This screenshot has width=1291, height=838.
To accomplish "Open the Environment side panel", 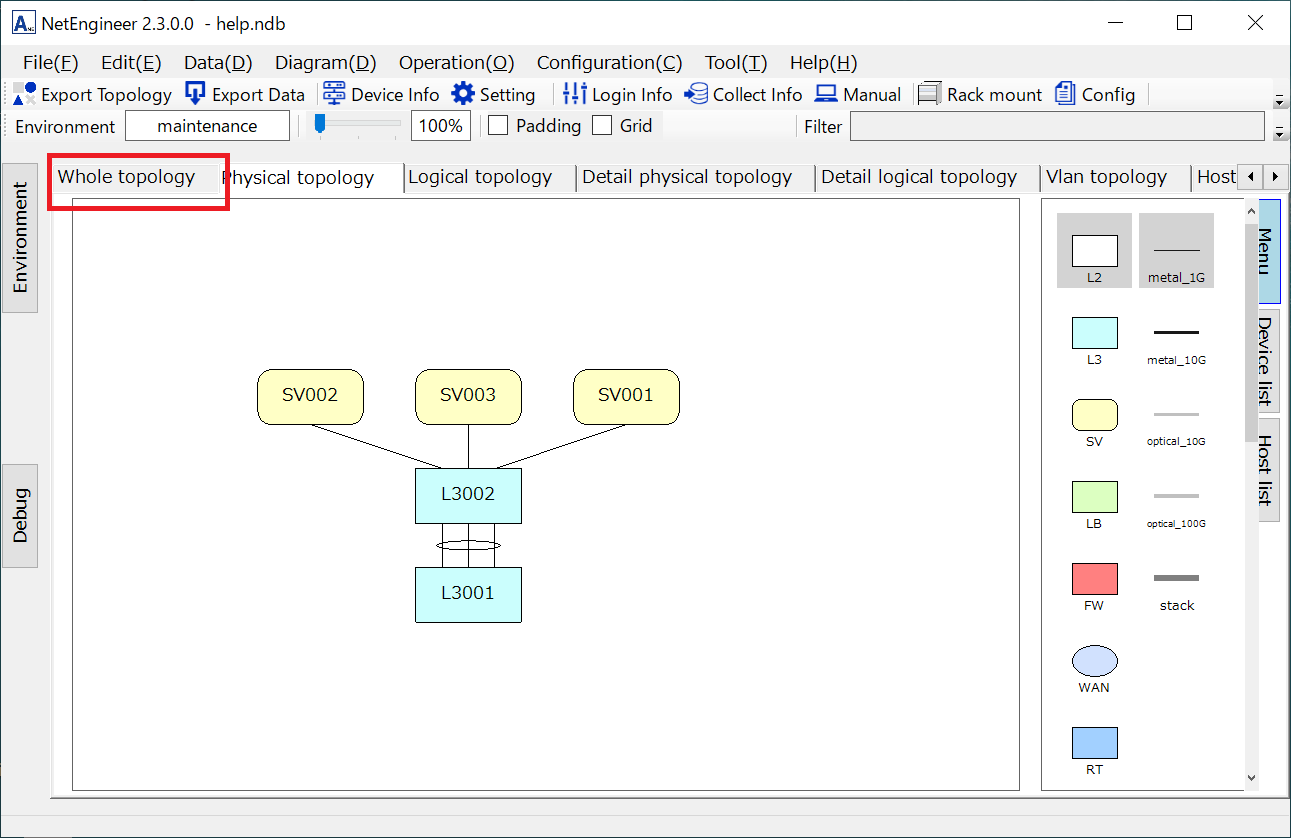I will tap(20, 237).
